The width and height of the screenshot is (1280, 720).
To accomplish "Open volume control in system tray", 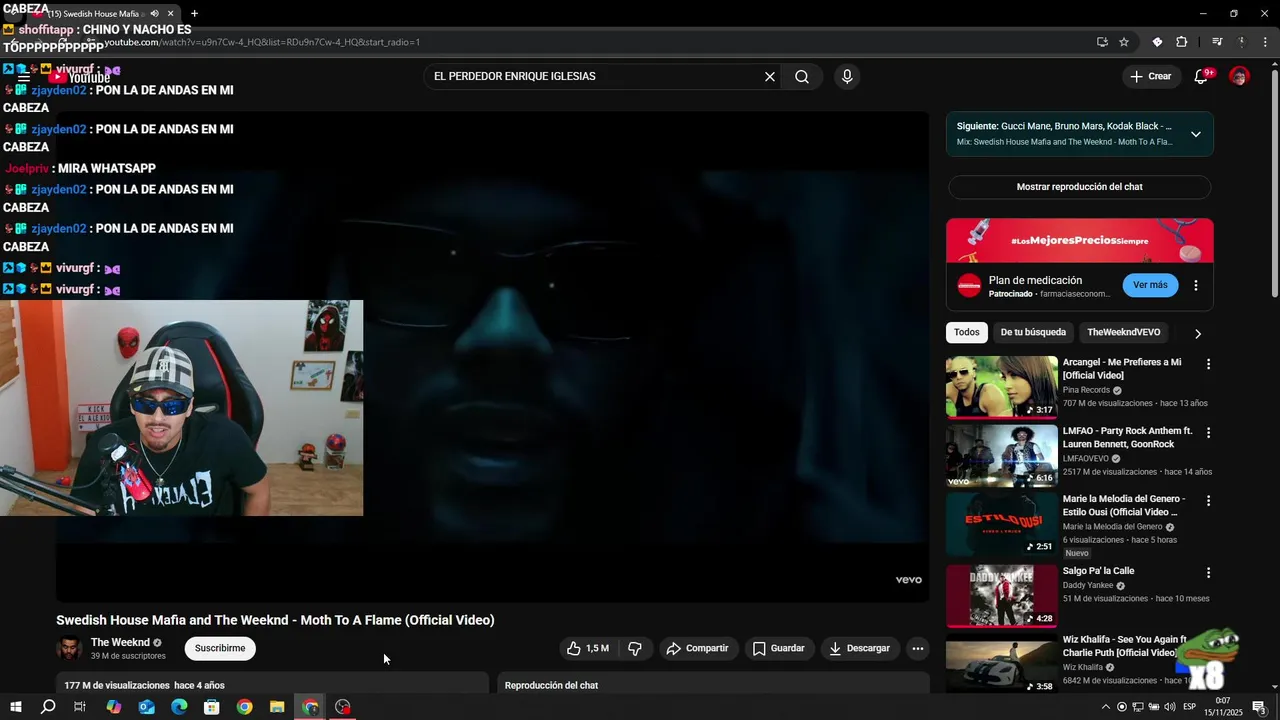I will [x=1170, y=707].
